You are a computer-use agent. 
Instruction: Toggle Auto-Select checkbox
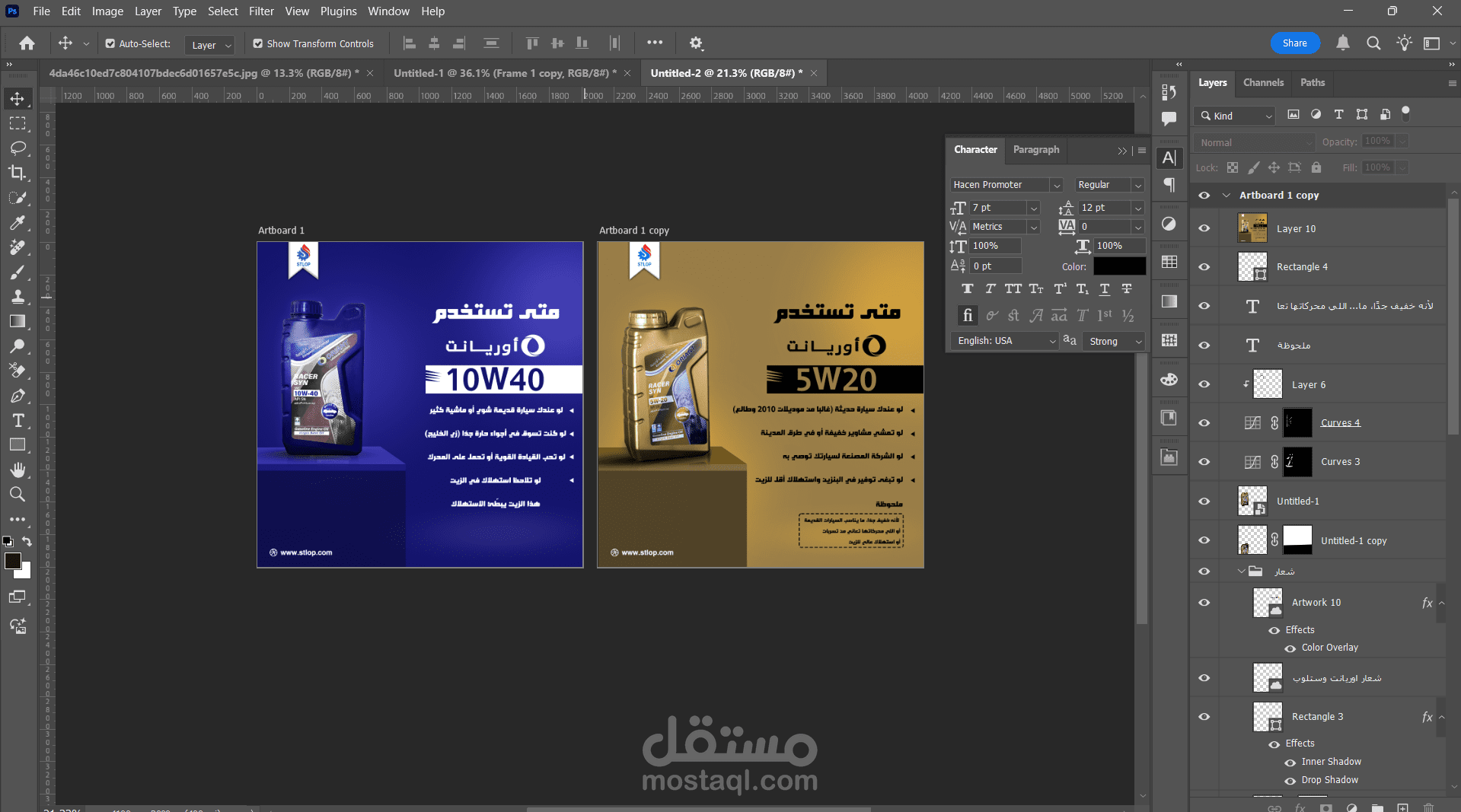point(110,44)
